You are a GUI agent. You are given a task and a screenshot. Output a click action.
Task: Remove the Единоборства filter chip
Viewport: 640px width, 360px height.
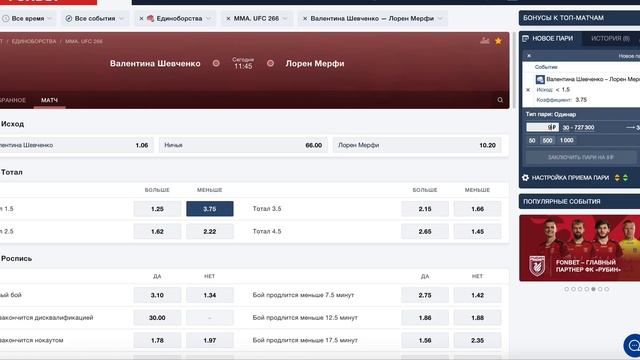pyautogui.click(x=141, y=18)
